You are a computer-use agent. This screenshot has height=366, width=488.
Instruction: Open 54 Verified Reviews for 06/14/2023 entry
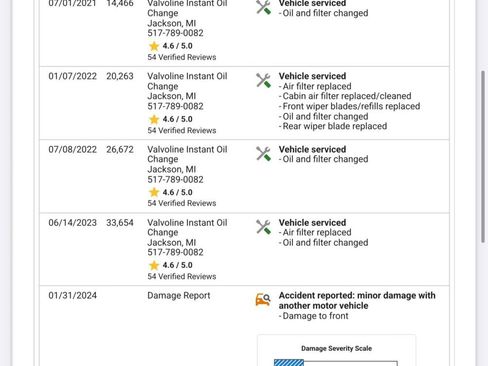182,276
